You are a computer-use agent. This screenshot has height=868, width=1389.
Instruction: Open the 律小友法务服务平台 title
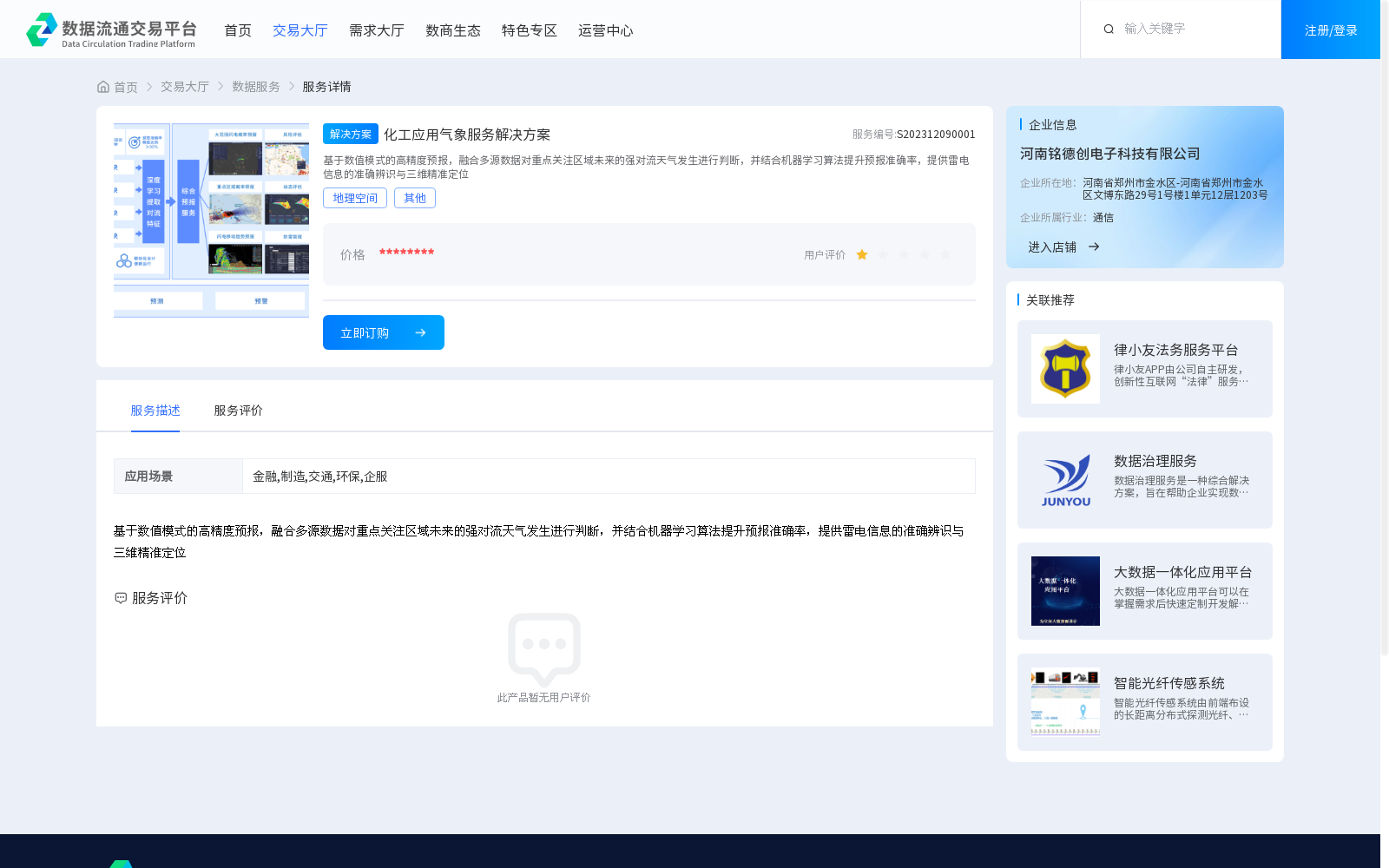(1176, 350)
